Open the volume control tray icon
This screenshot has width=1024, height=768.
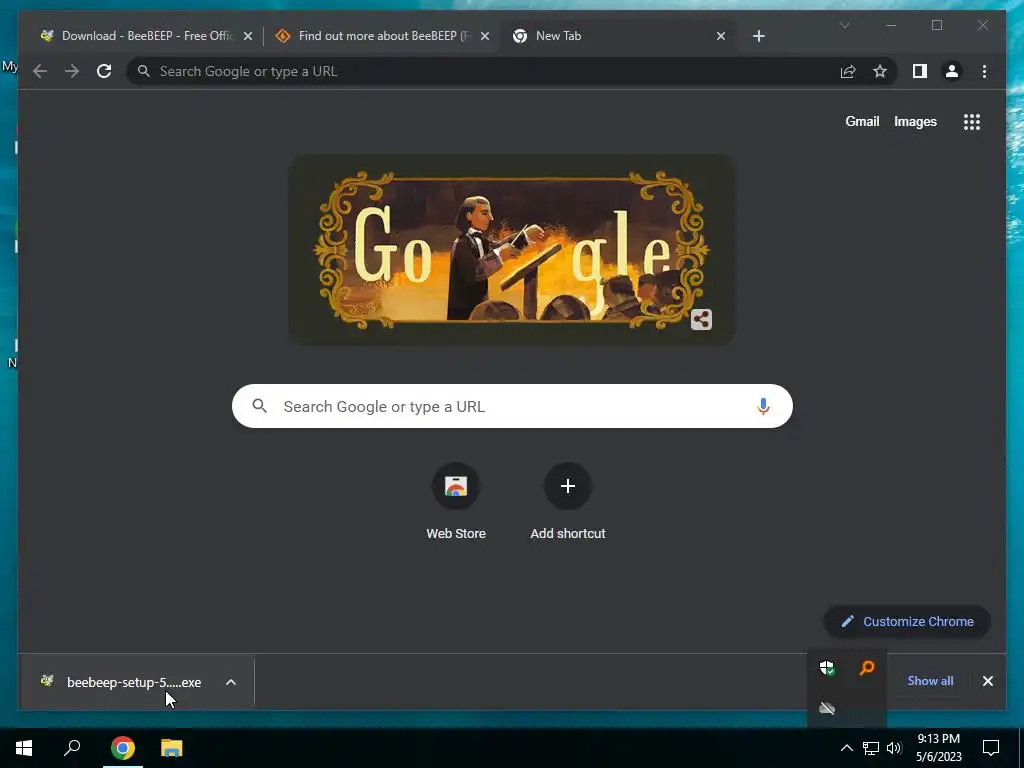point(894,748)
